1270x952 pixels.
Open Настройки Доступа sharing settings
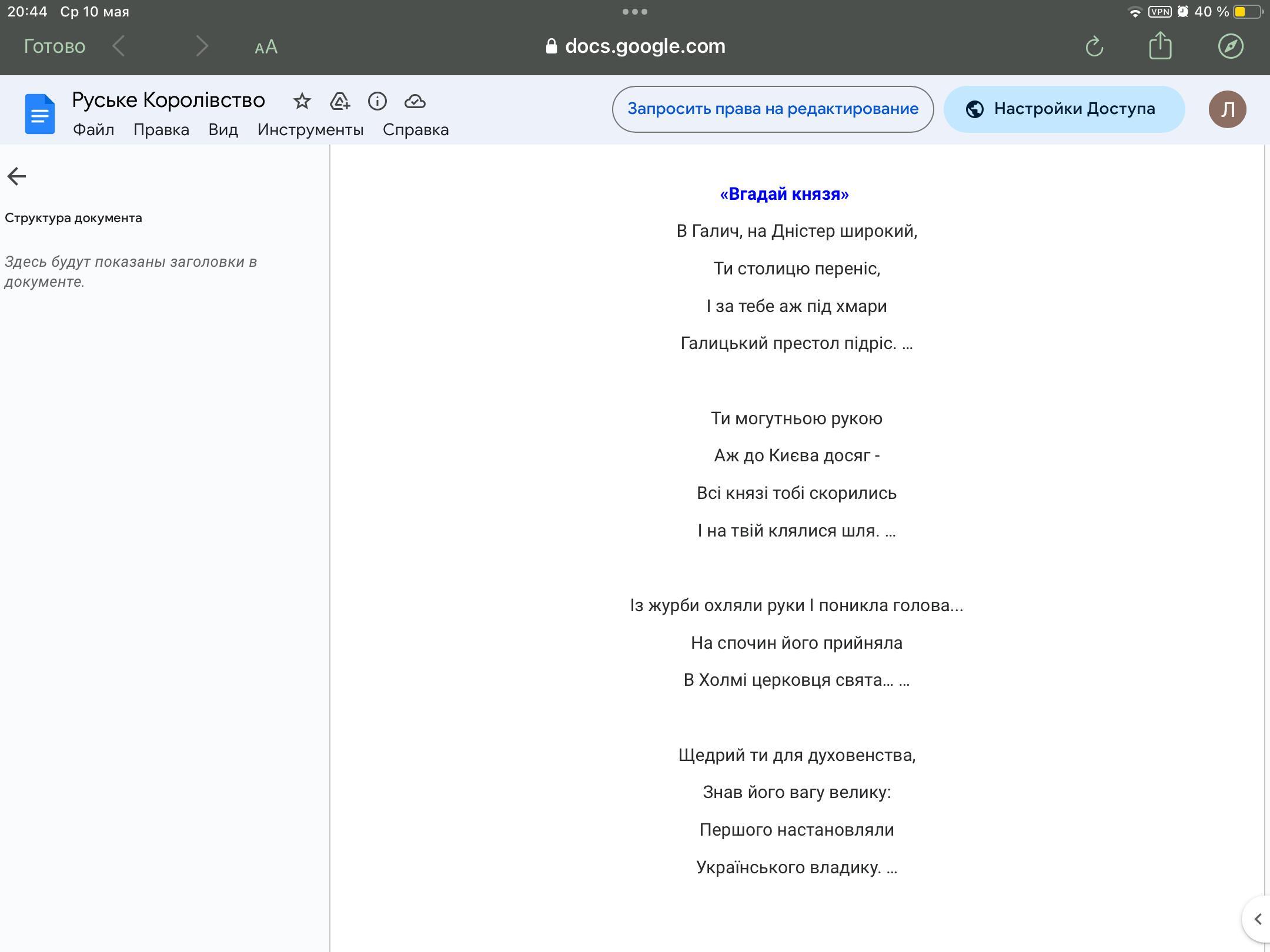click(x=1064, y=109)
